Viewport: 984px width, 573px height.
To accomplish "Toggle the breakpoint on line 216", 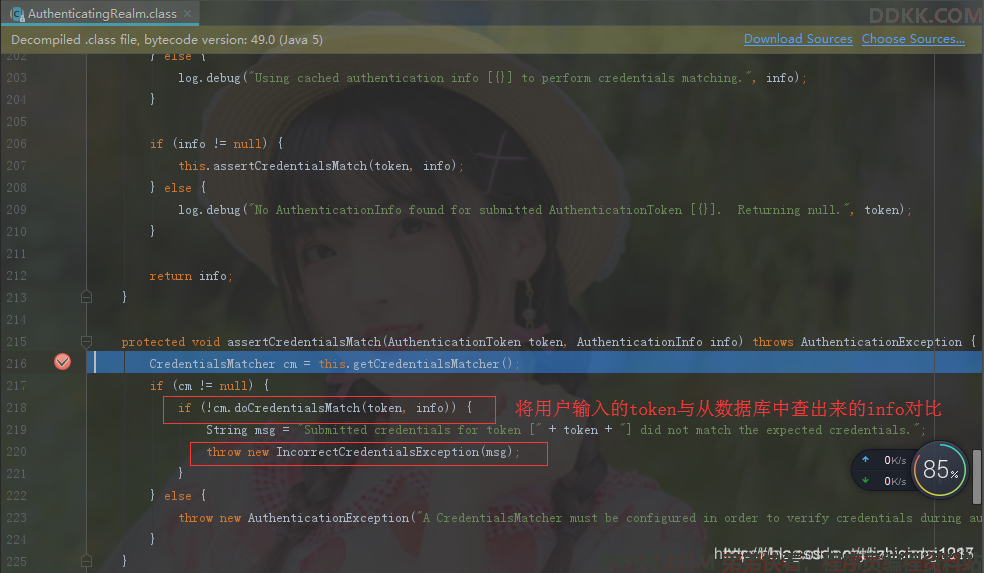I will (62, 361).
